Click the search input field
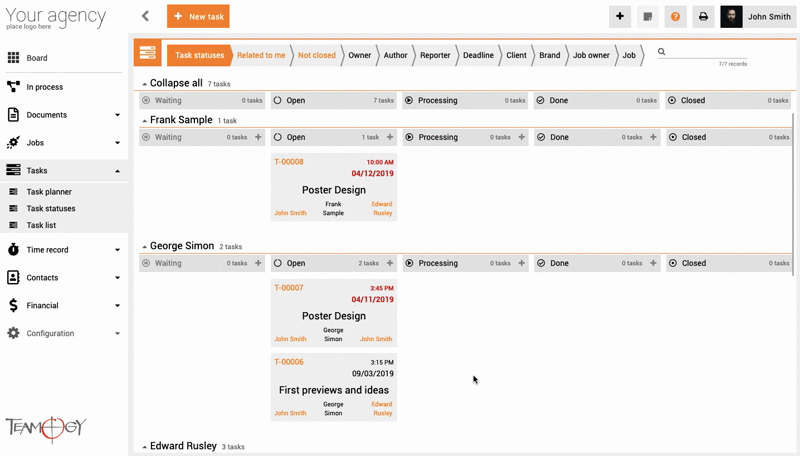Viewport: 800px width, 456px height. coord(706,52)
